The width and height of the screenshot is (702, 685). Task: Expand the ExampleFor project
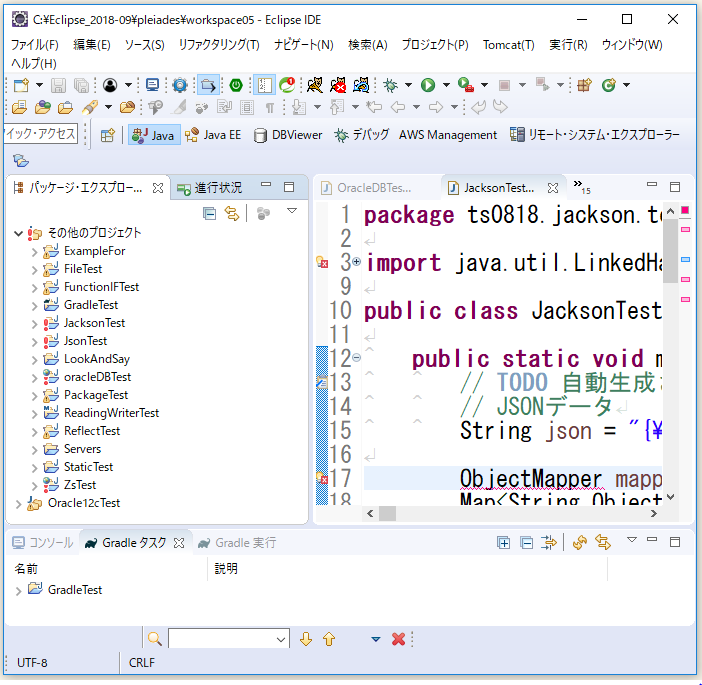click(x=34, y=252)
